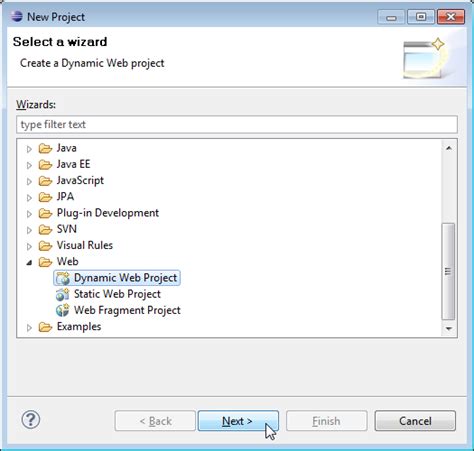Click the disabled Finish button

[326, 421]
